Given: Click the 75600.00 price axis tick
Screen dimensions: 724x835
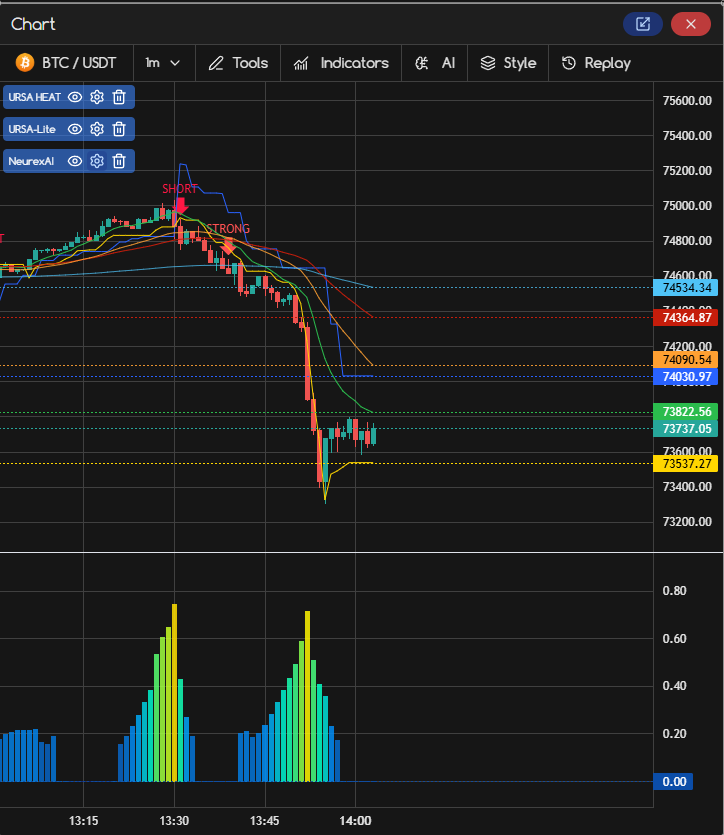Looking at the screenshot, I should tap(687, 101).
